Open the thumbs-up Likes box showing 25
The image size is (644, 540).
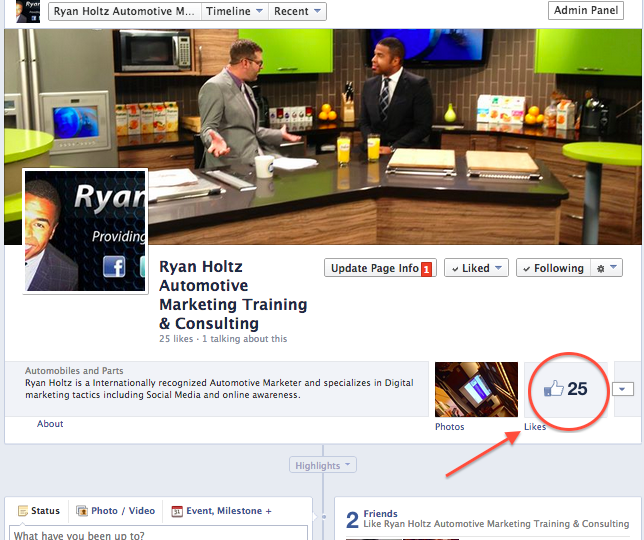click(566, 389)
